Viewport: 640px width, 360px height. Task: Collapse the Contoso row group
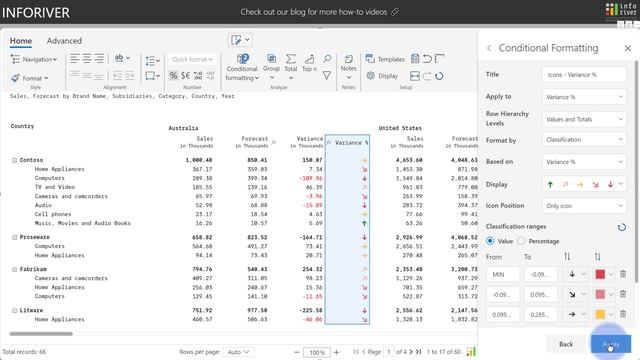point(14,160)
